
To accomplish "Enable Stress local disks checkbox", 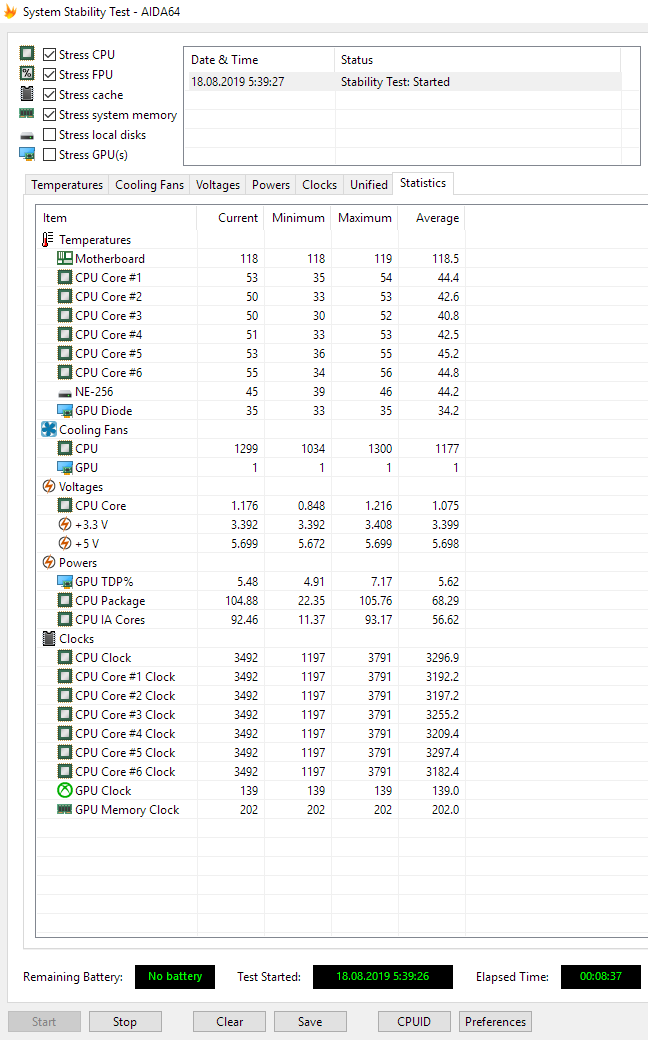I will point(49,135).
